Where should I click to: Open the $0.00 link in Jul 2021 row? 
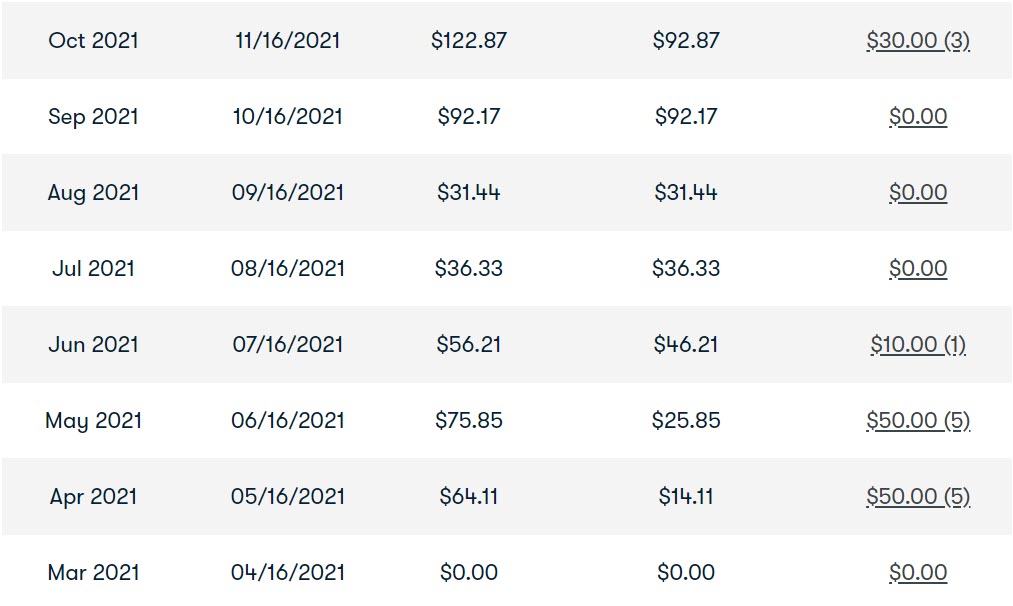[918, 268]
